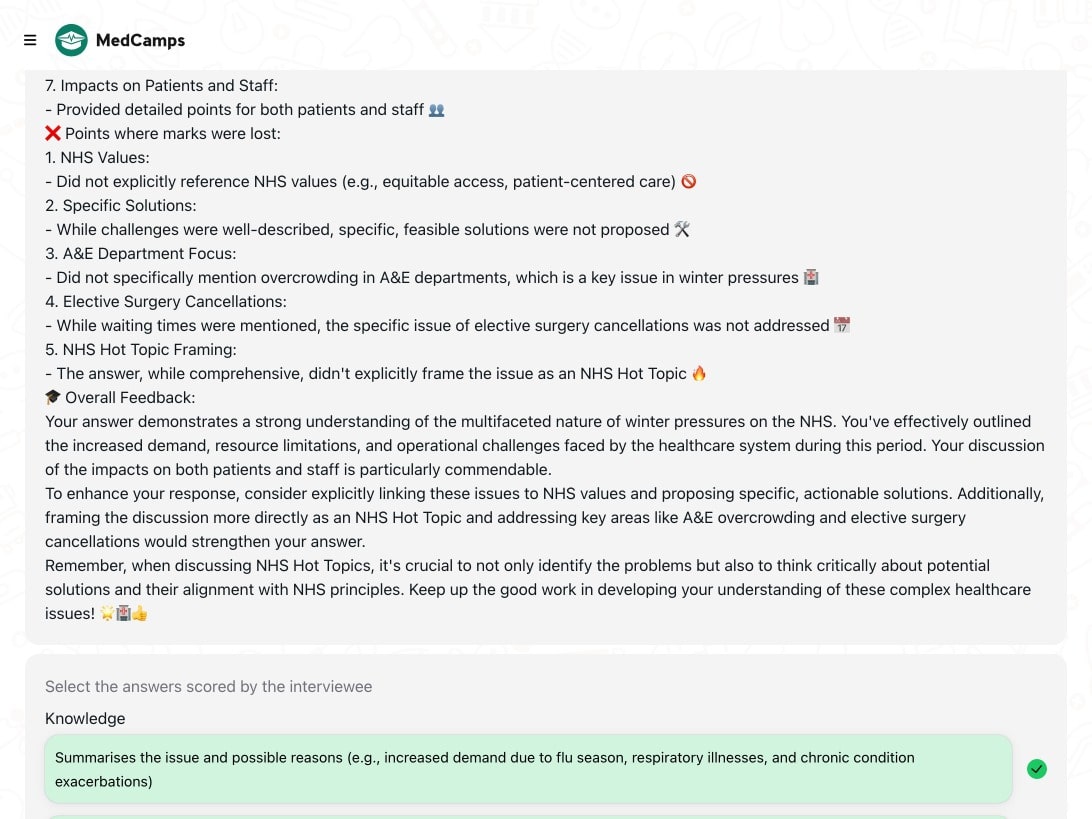Viewport: 1092px width, 819px height.
Task: Click the two people emoji after patients and staff
Action: (x=436, y=110)
